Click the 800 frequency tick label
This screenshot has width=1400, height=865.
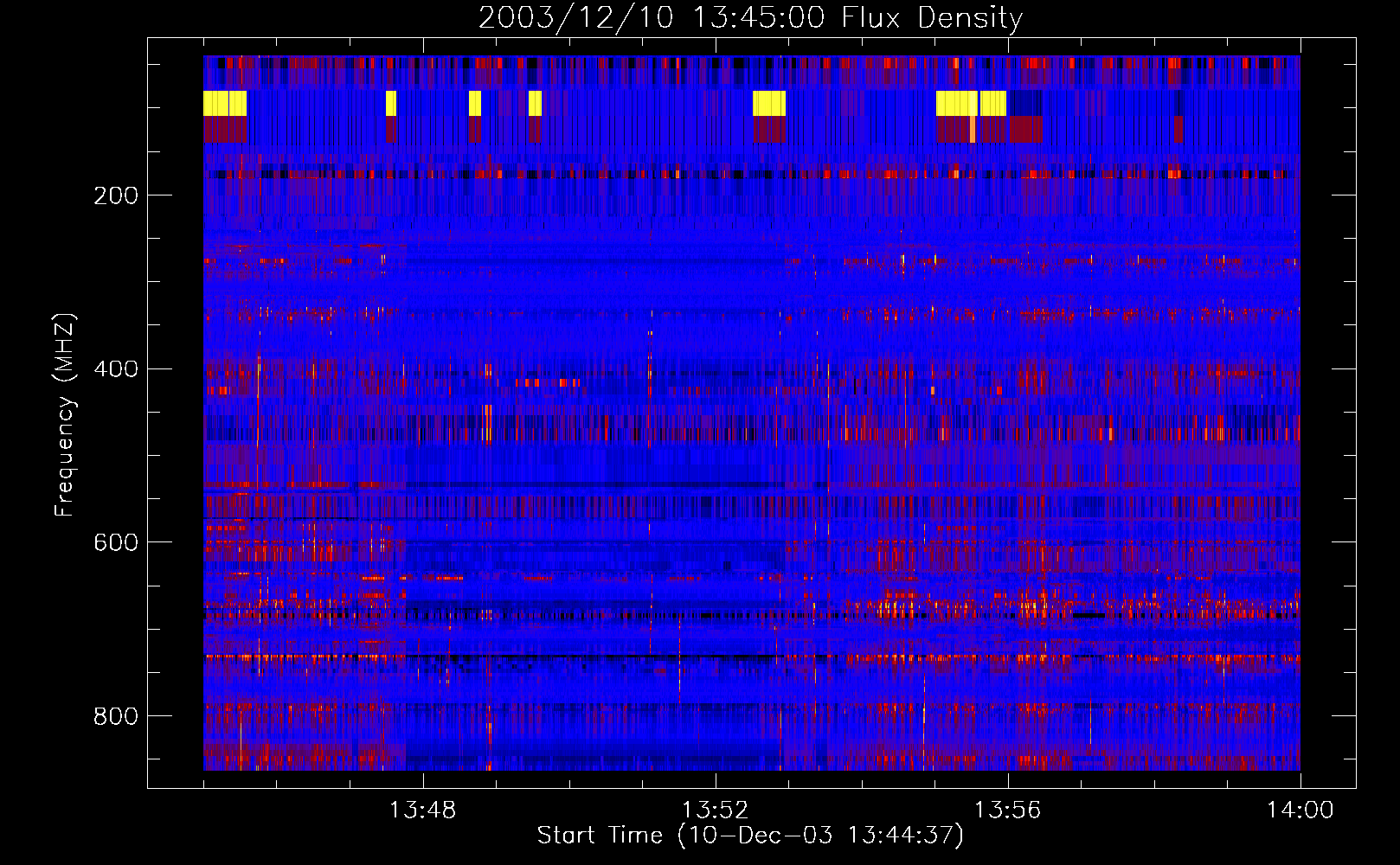pos(116,716)
